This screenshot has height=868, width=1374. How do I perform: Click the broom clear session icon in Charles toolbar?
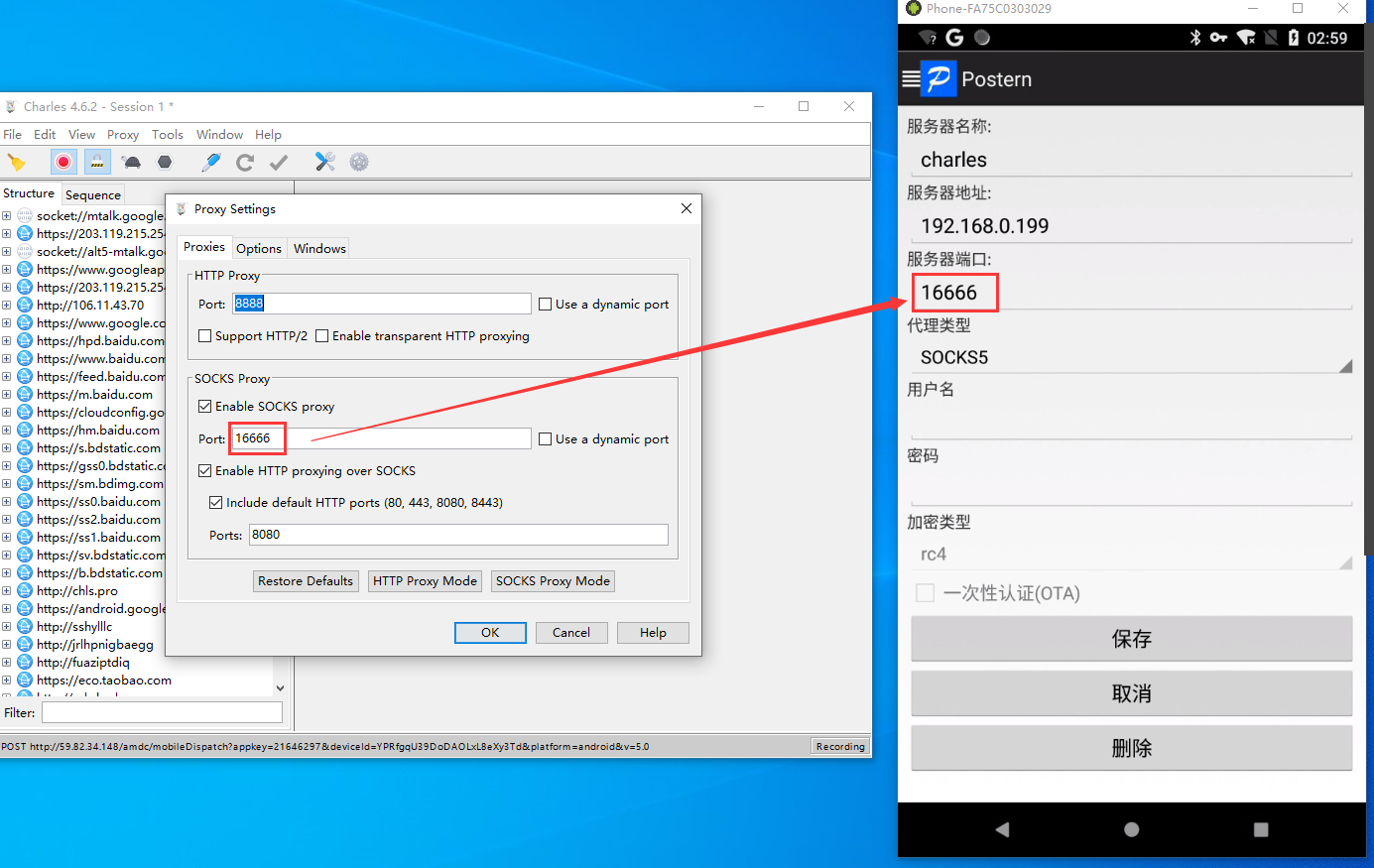pyautogui.click(x=16, y=162)
